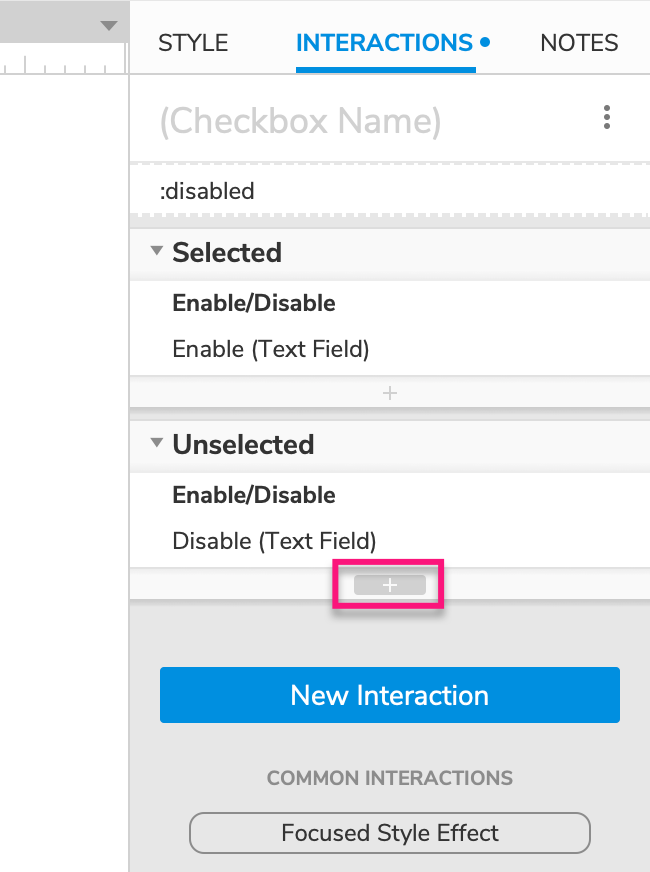Viewport: 650px width, 872px height.
Task: Open the Style tab
Action: 193,43
